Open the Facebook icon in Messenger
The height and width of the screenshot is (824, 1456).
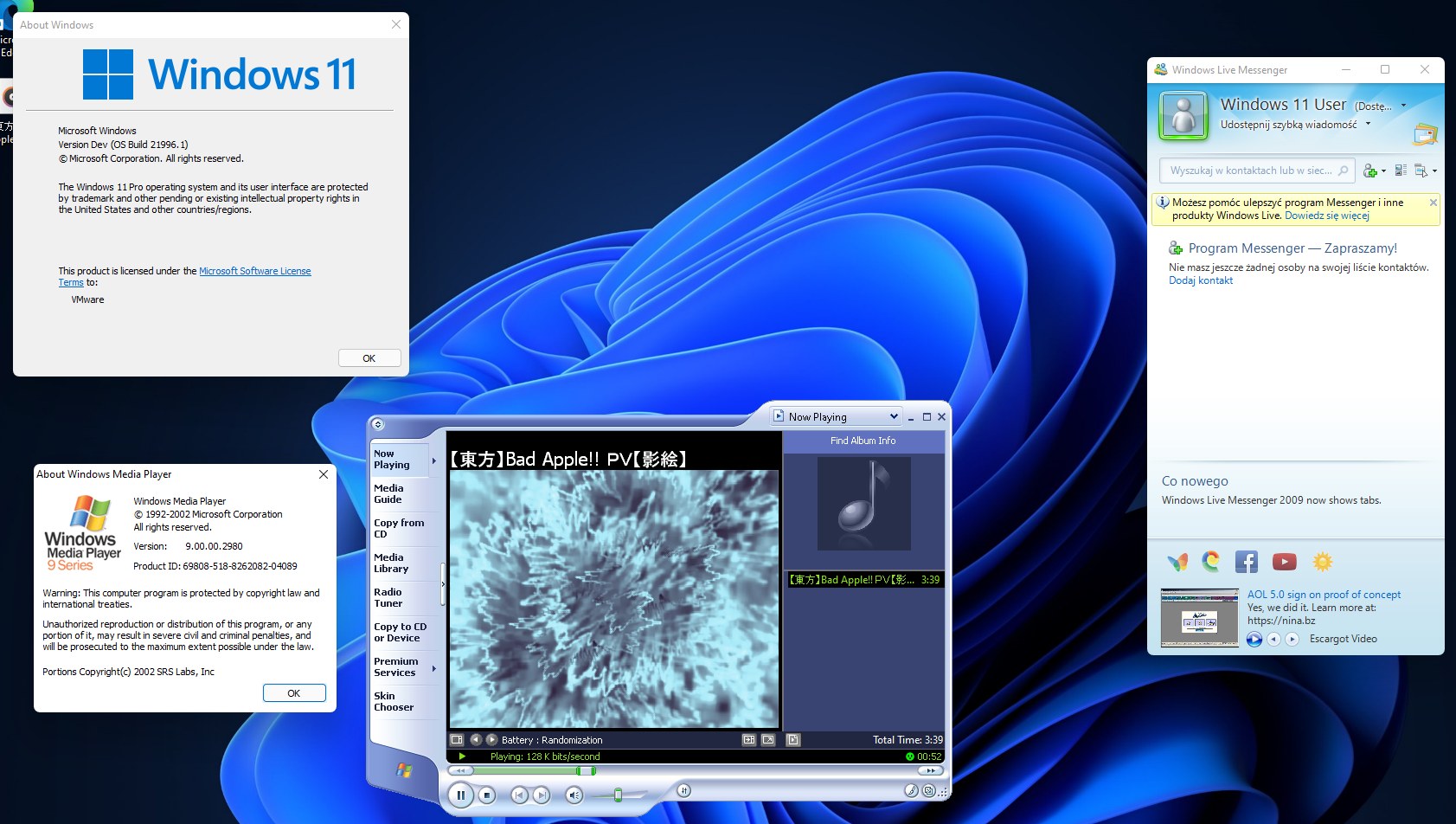1246,562
